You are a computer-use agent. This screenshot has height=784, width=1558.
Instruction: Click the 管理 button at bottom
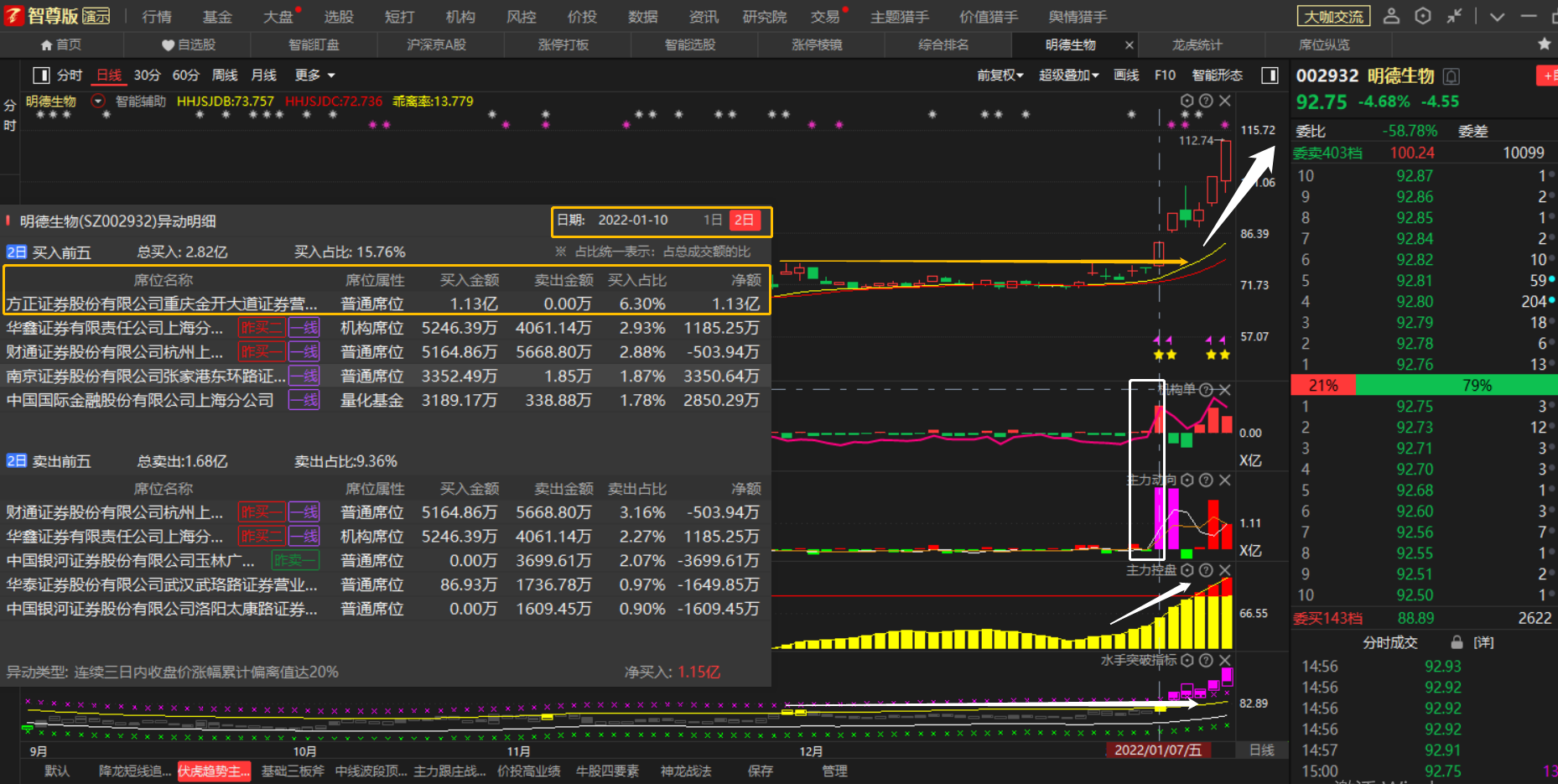[834, 771]
